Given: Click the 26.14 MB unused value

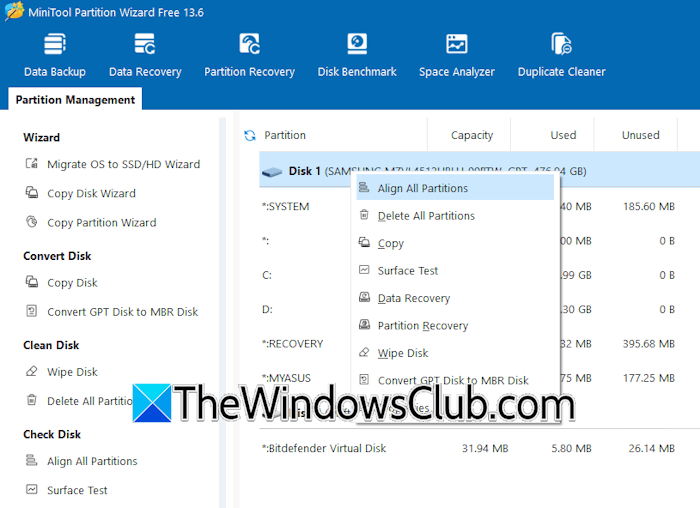Looking at the screenshot, I should pyautogui.click(x=651, y=448).
